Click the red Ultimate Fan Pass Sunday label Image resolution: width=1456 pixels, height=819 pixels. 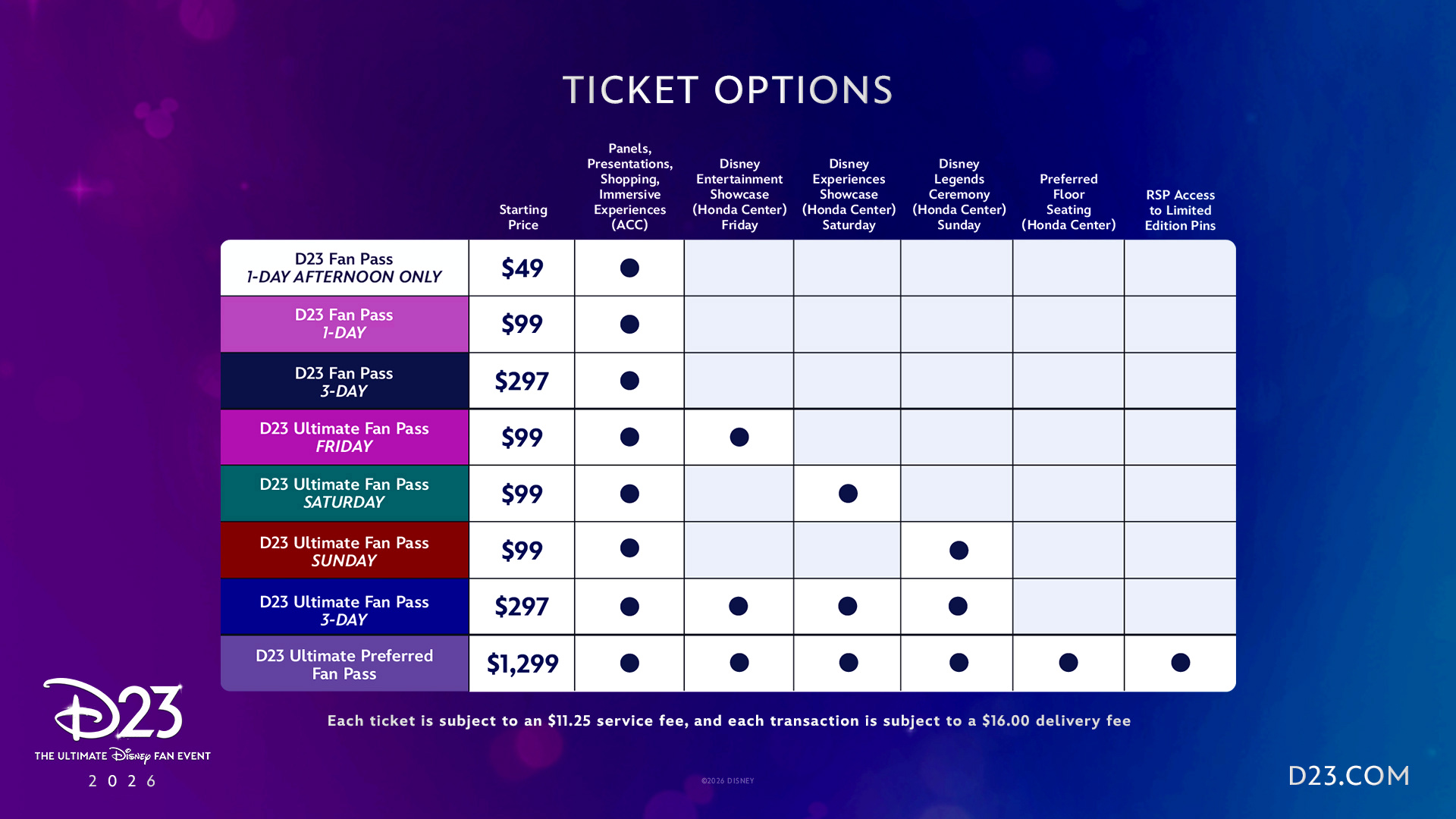pyautogui.click(x=344, y=551)
